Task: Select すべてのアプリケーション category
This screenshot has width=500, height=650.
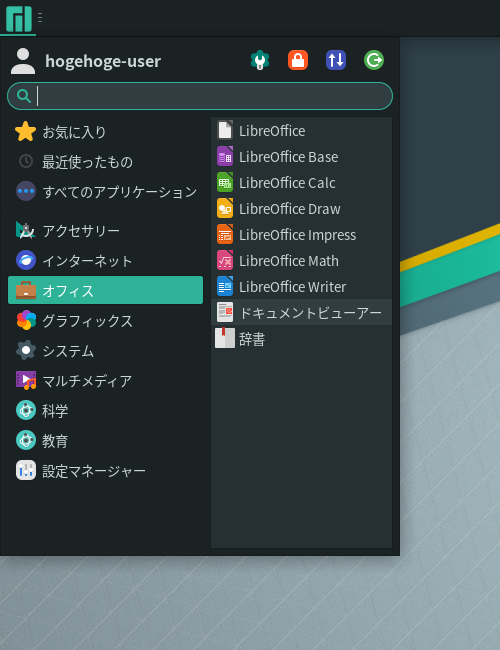Action: (105, 192)
